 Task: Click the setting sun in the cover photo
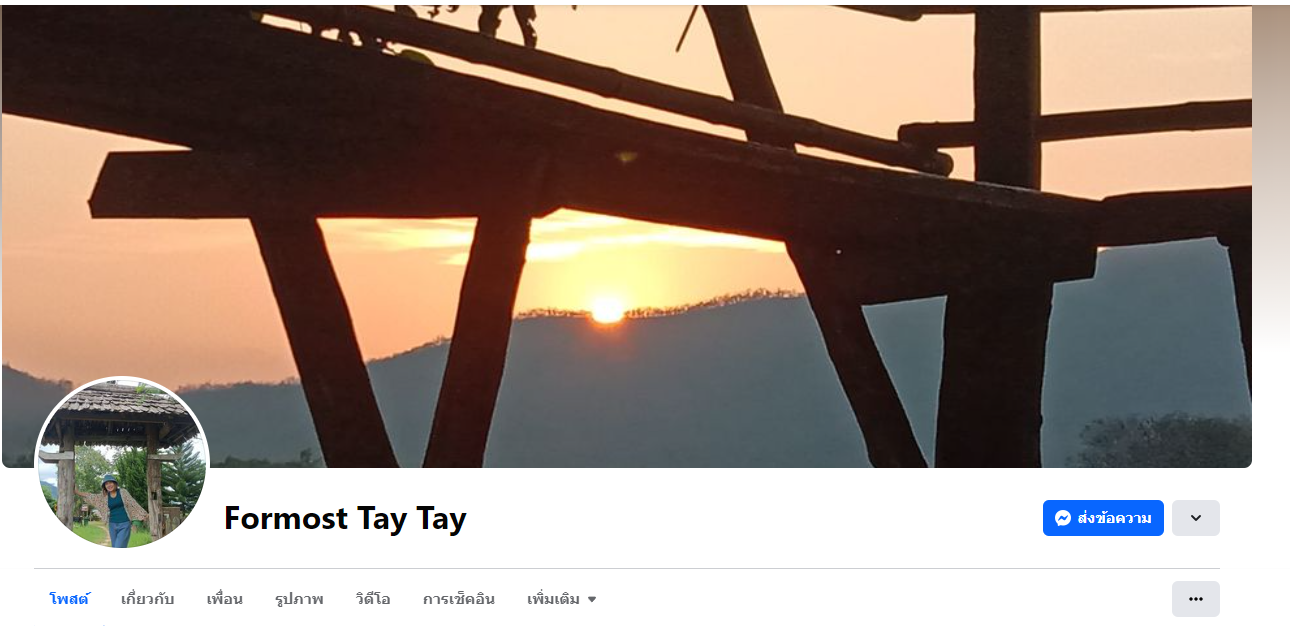click(607, 309)
